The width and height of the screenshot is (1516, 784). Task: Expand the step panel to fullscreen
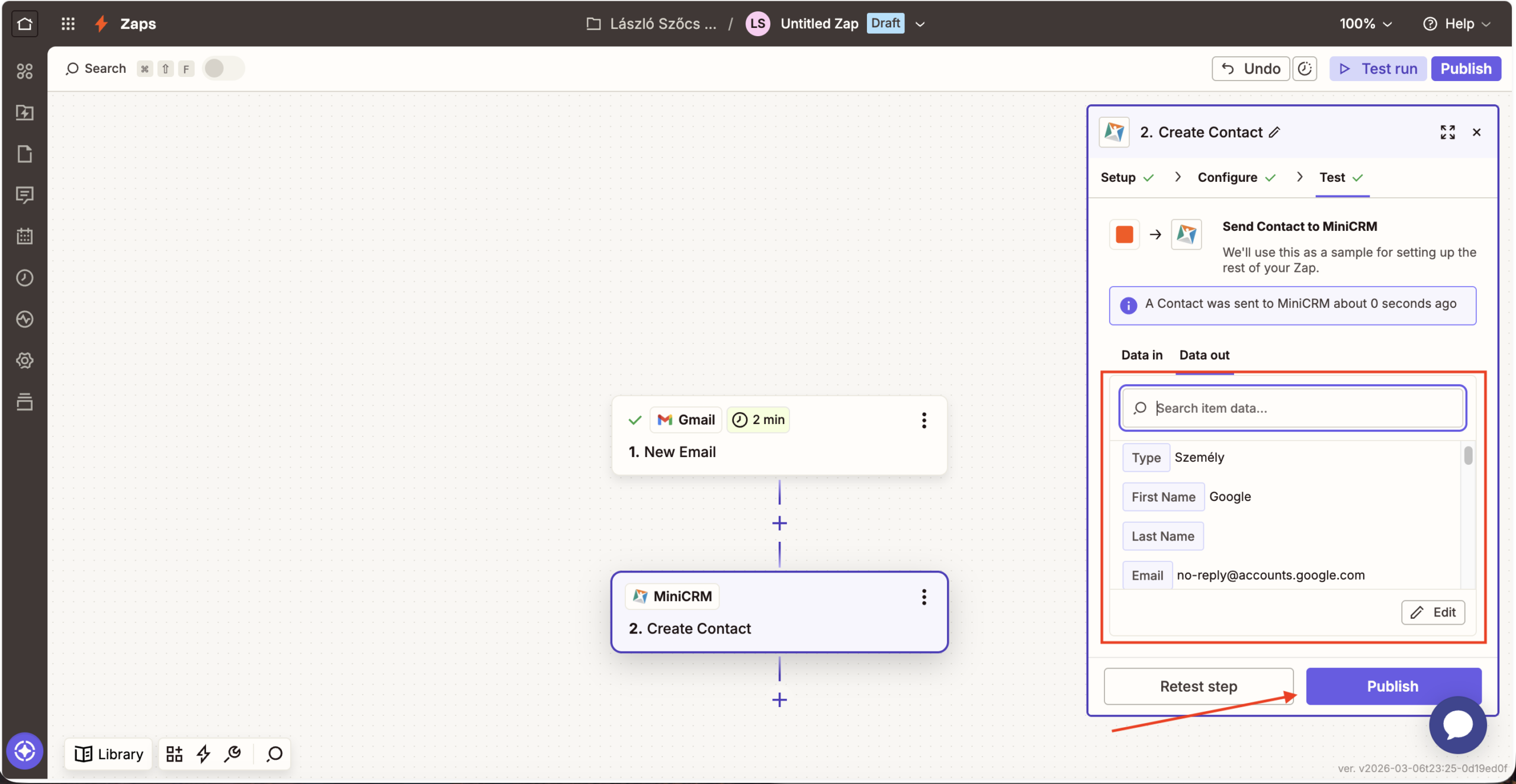(x=1447, y=132)
